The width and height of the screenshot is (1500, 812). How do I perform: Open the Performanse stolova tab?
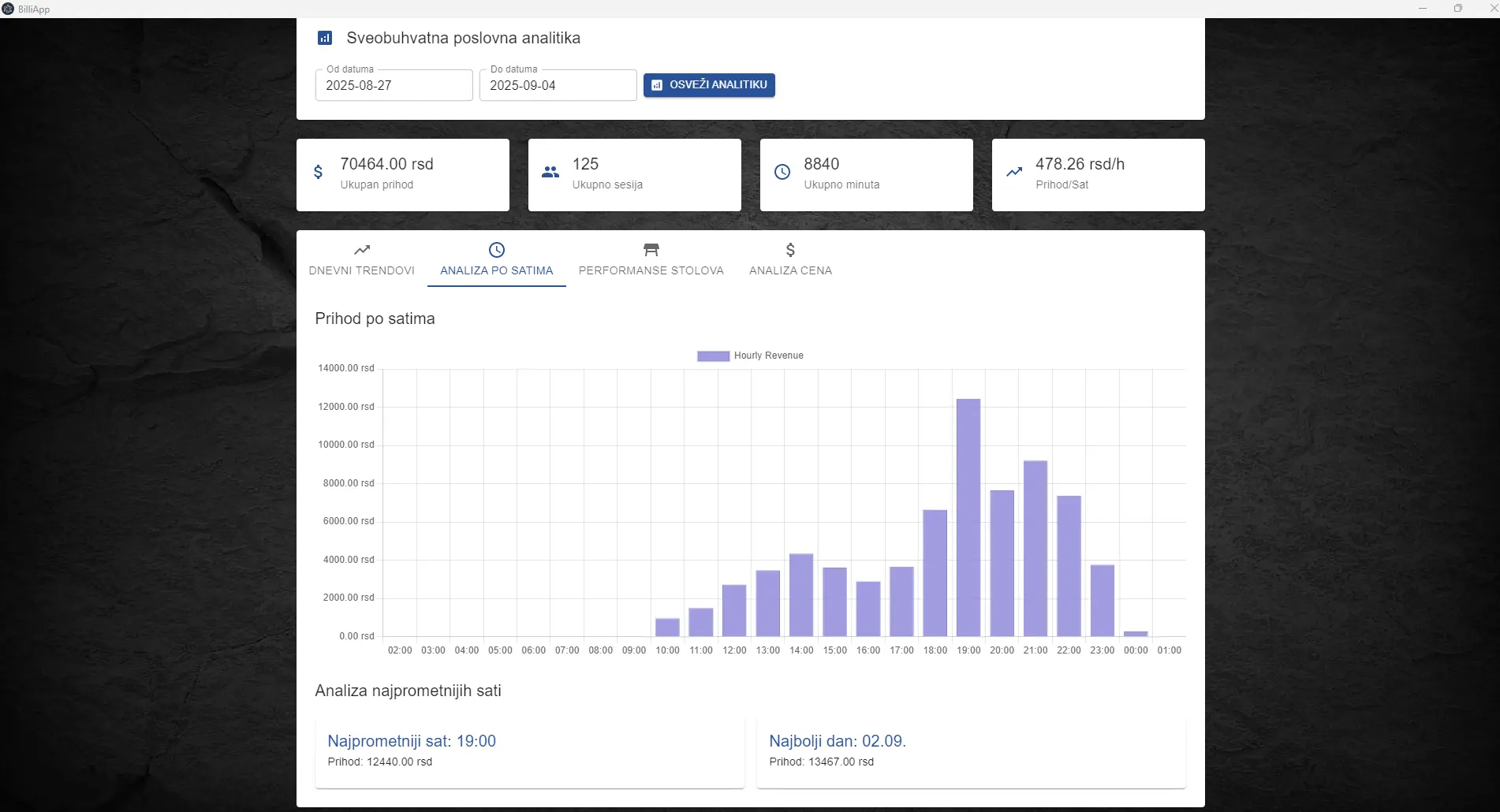point(651,259)
